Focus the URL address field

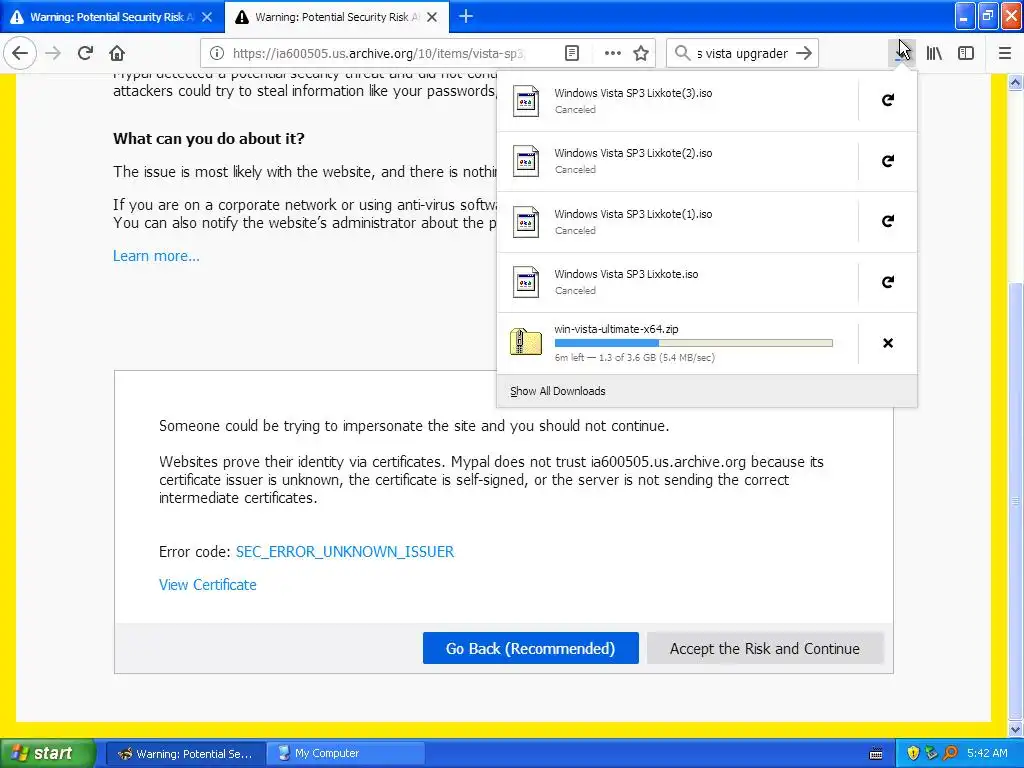[379, 53]
